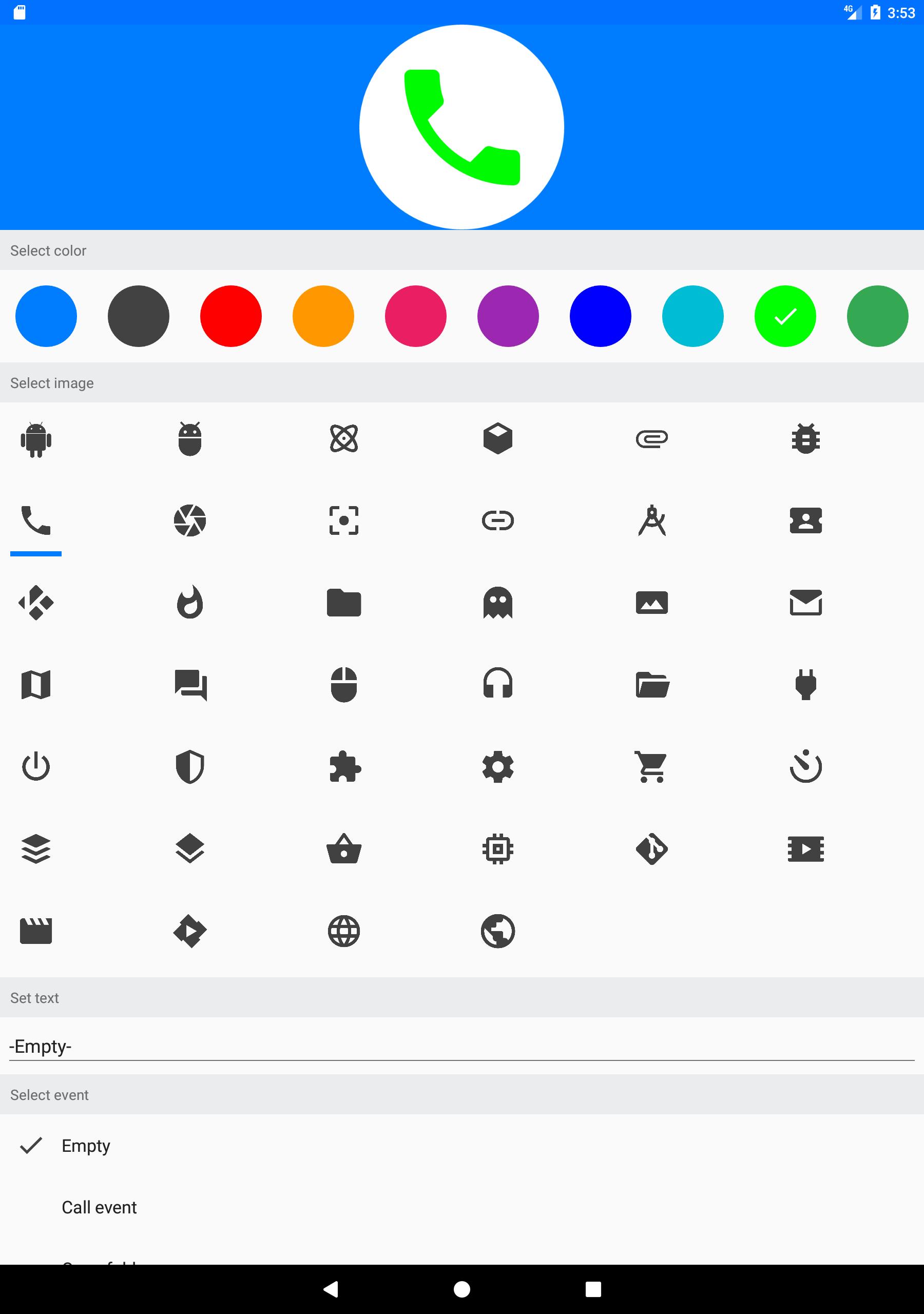Image resolution: width=924 pixels, height=1314 pixels.
Task: Pick the chat bubbles icon
Action: pyautogui.click(x=190, y=685)
